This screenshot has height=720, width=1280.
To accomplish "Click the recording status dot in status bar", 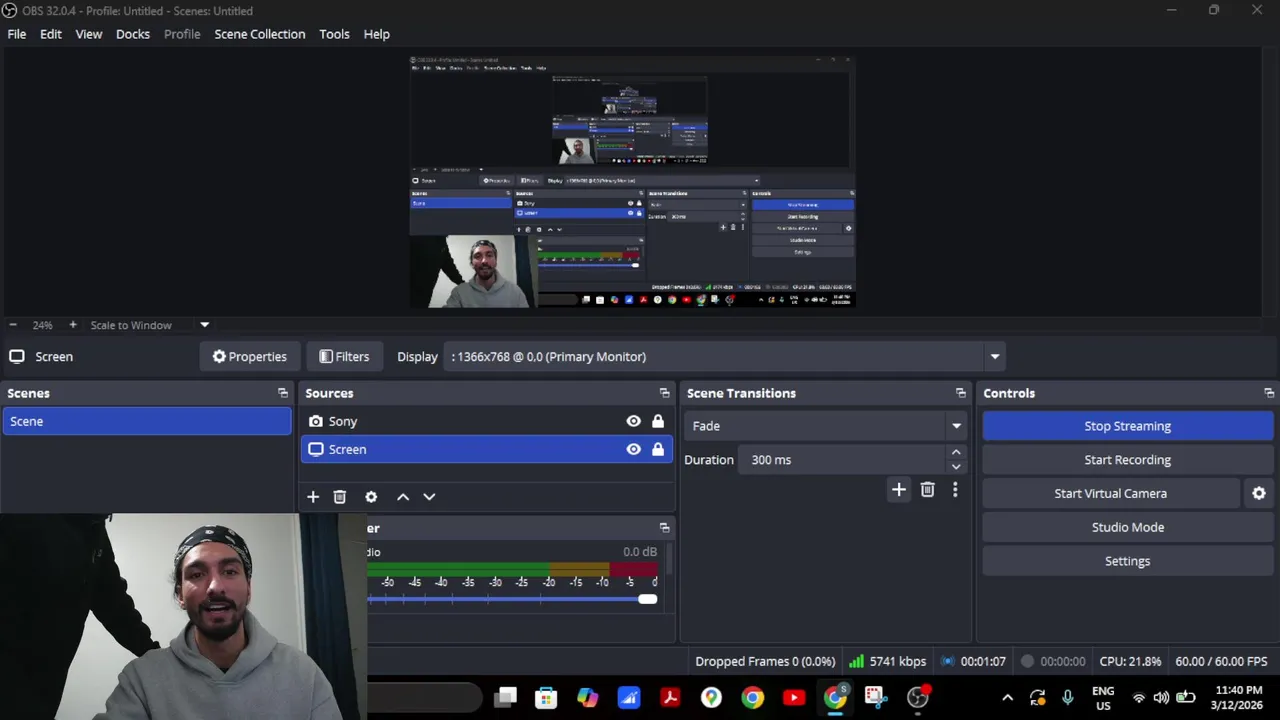I will point(1027,661).
